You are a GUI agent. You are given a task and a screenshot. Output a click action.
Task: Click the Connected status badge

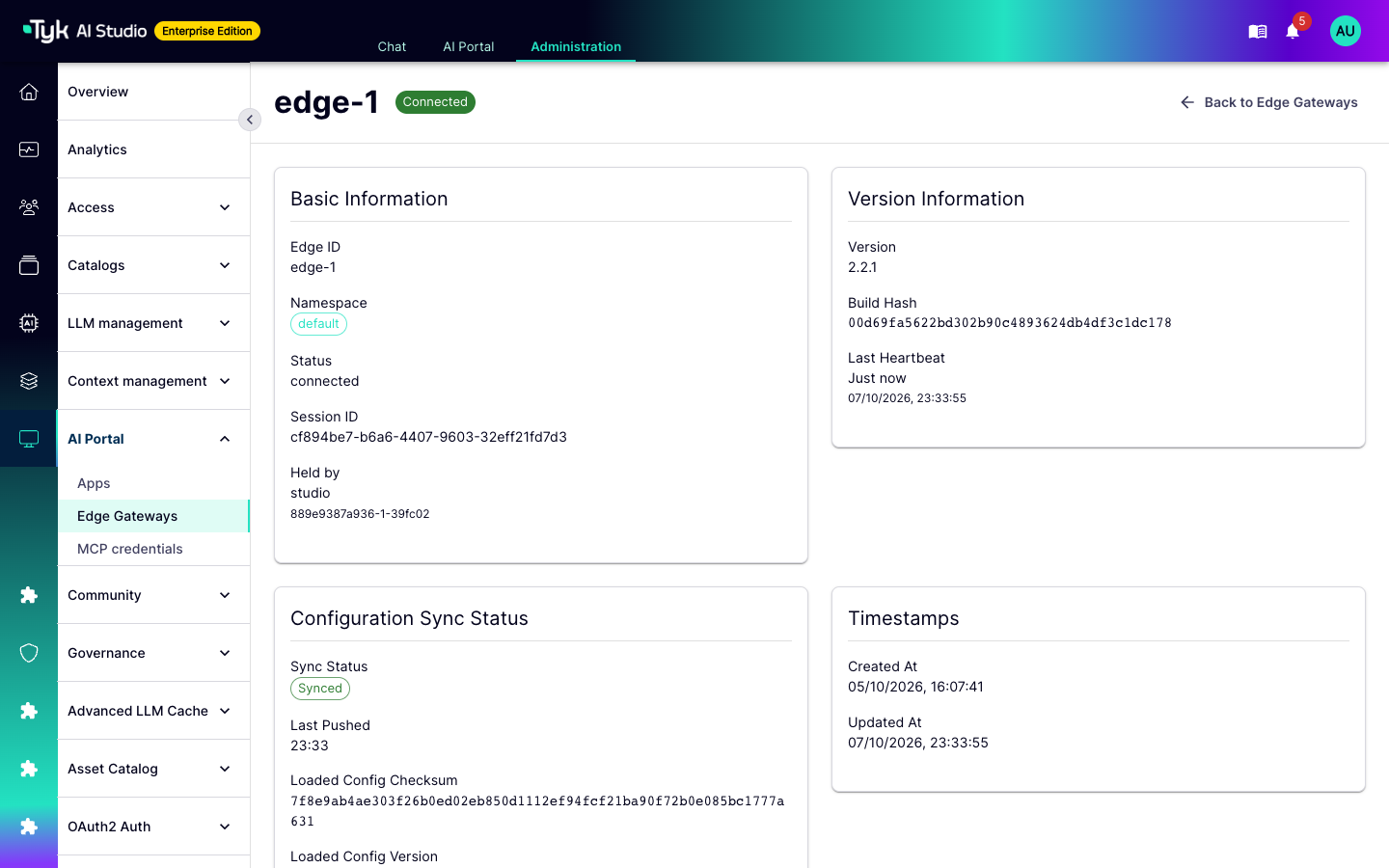(x=435, y=102)
